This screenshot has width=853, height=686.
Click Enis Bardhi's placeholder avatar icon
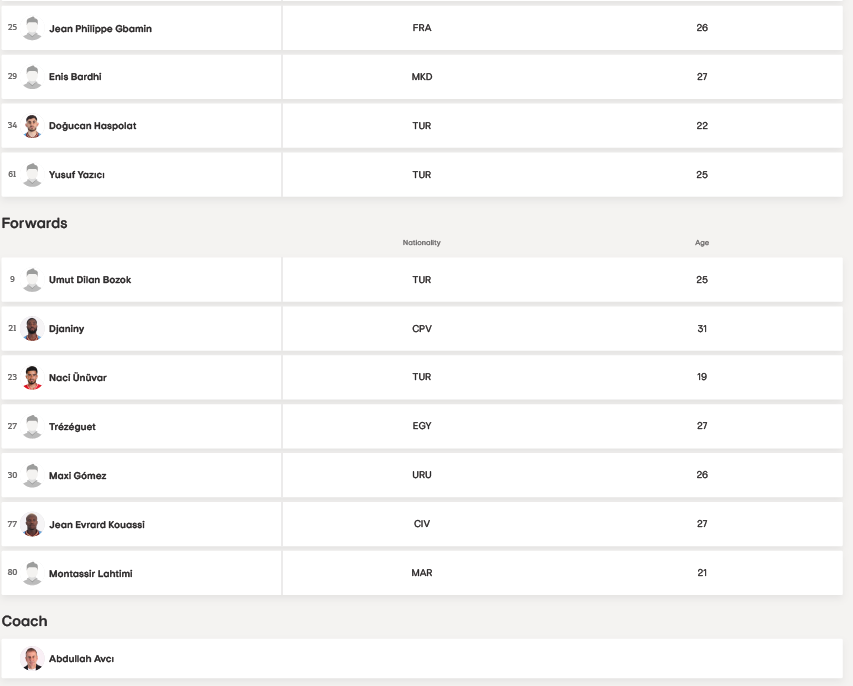click(32, 77)
